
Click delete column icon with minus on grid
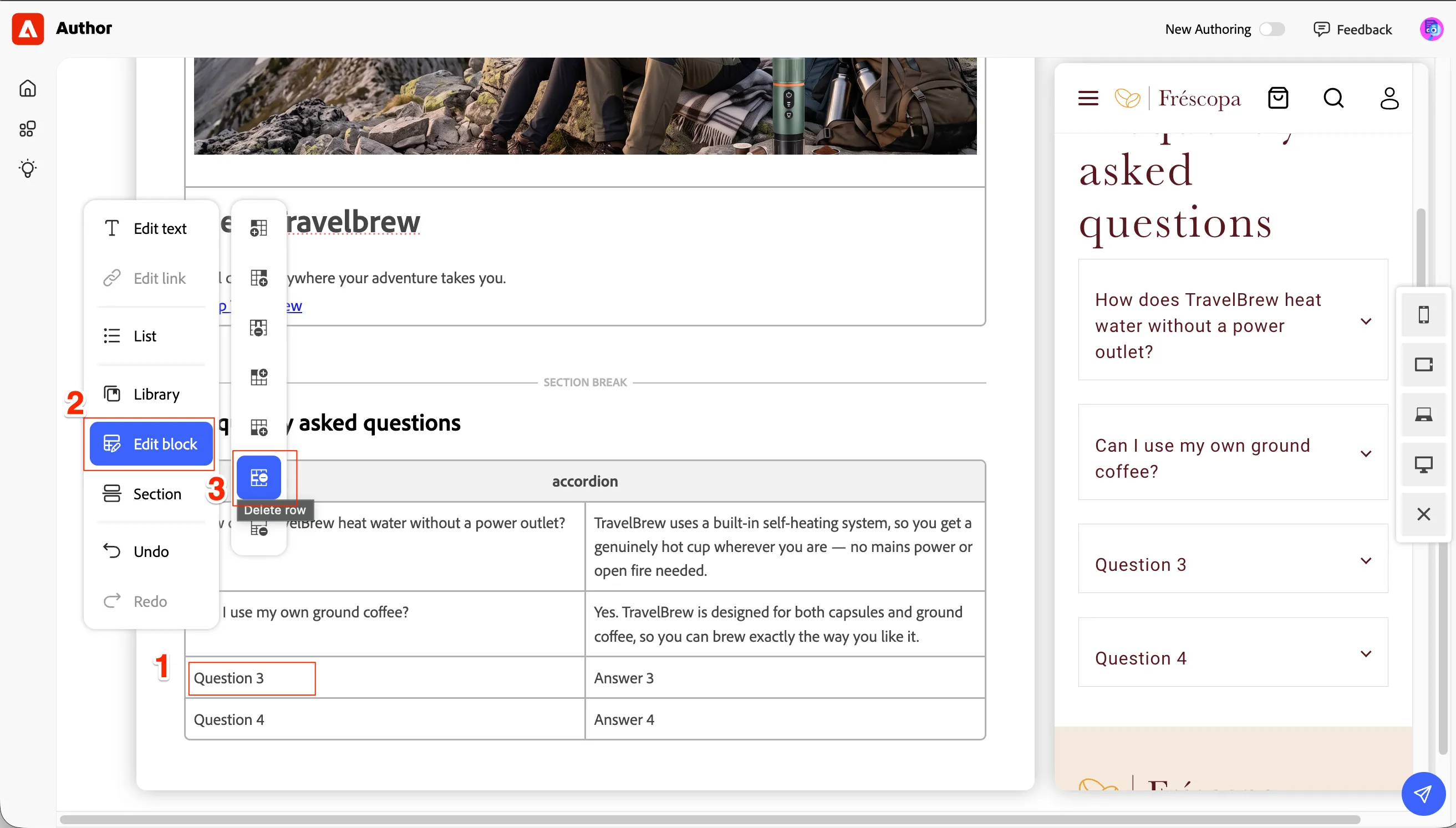[259, 328]
